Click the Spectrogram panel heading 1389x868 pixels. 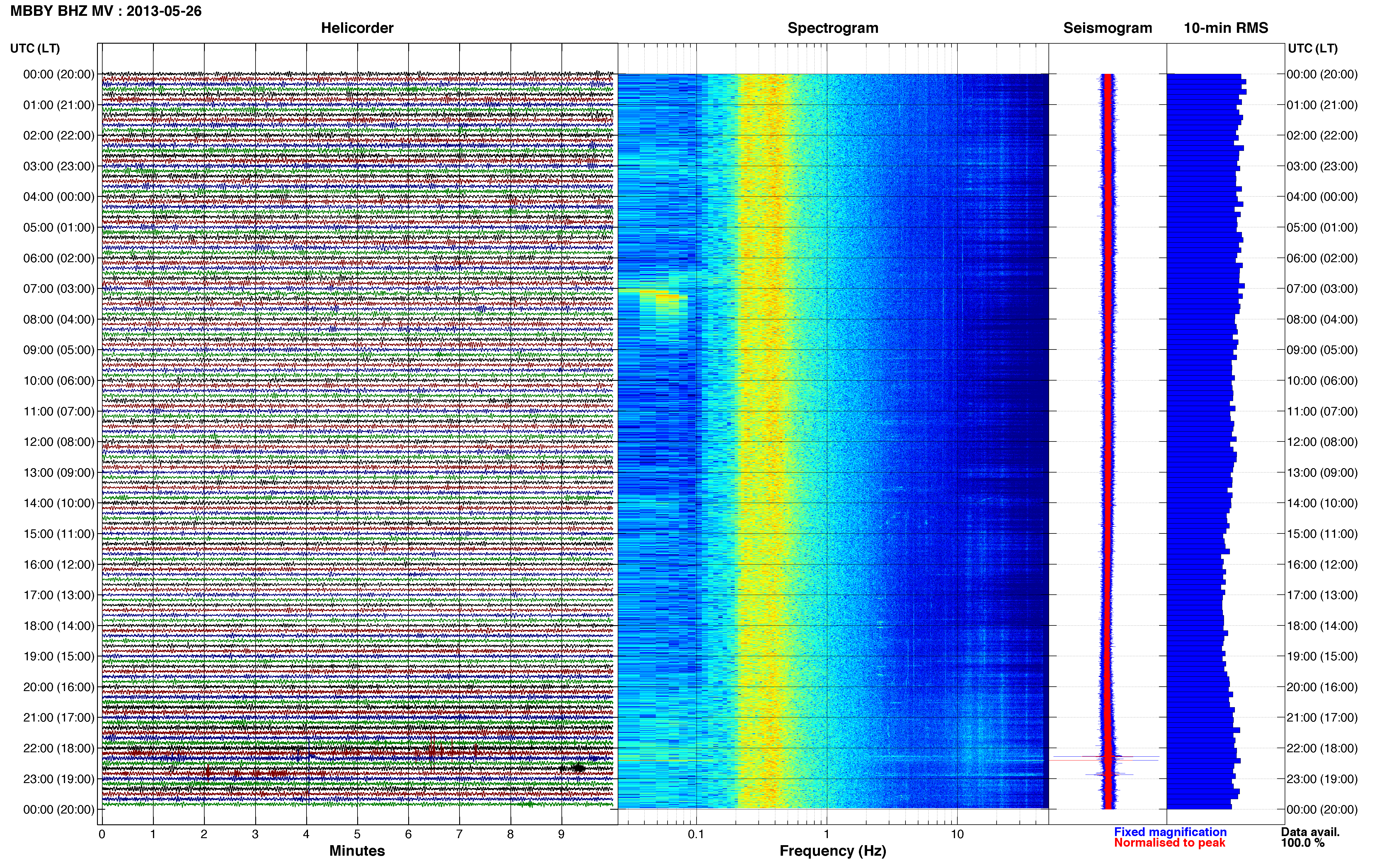click(x=833, y=28)
